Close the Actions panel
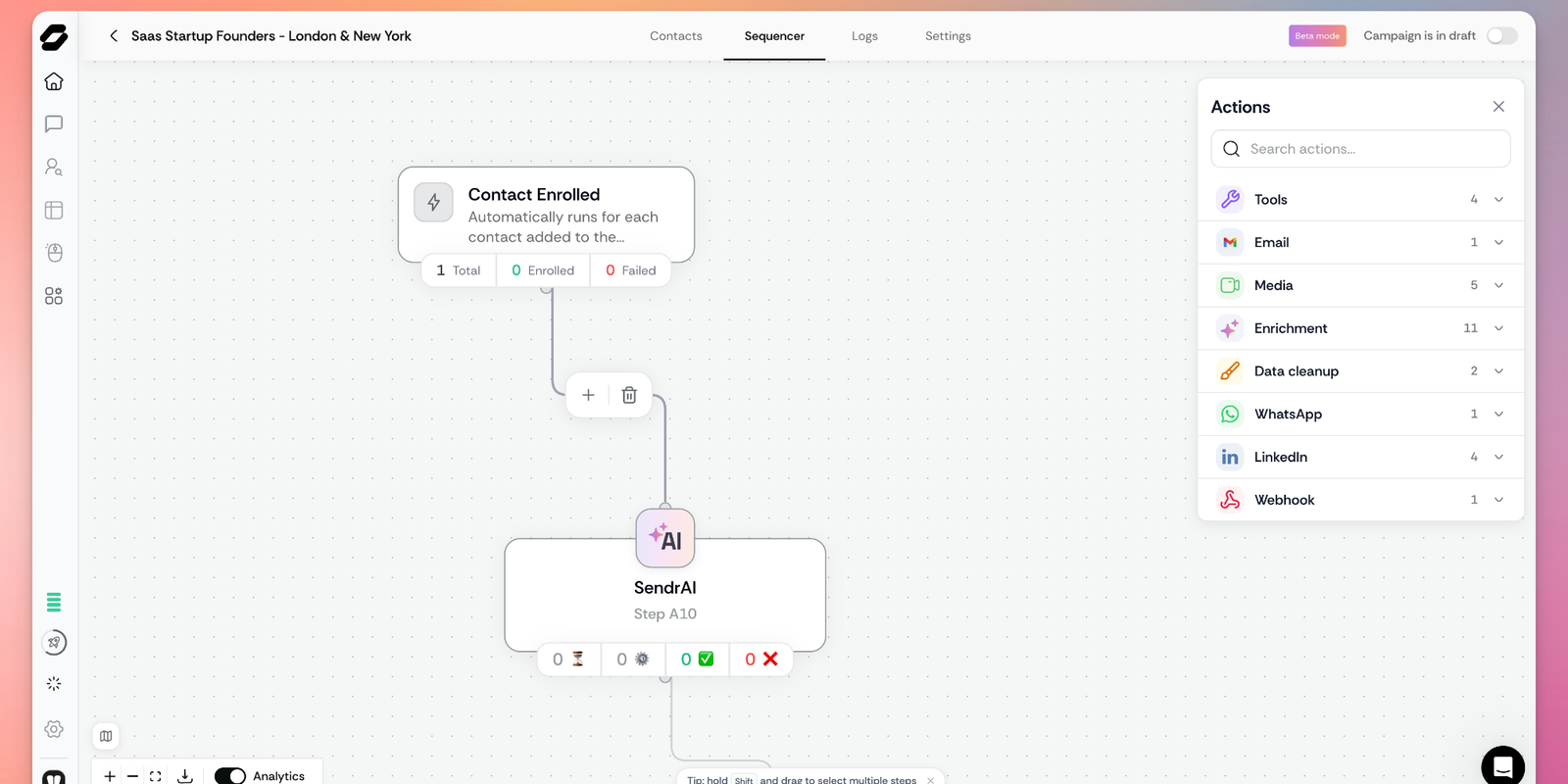The height and width of the screenshot is (784, 1568). coord(1498,107)
